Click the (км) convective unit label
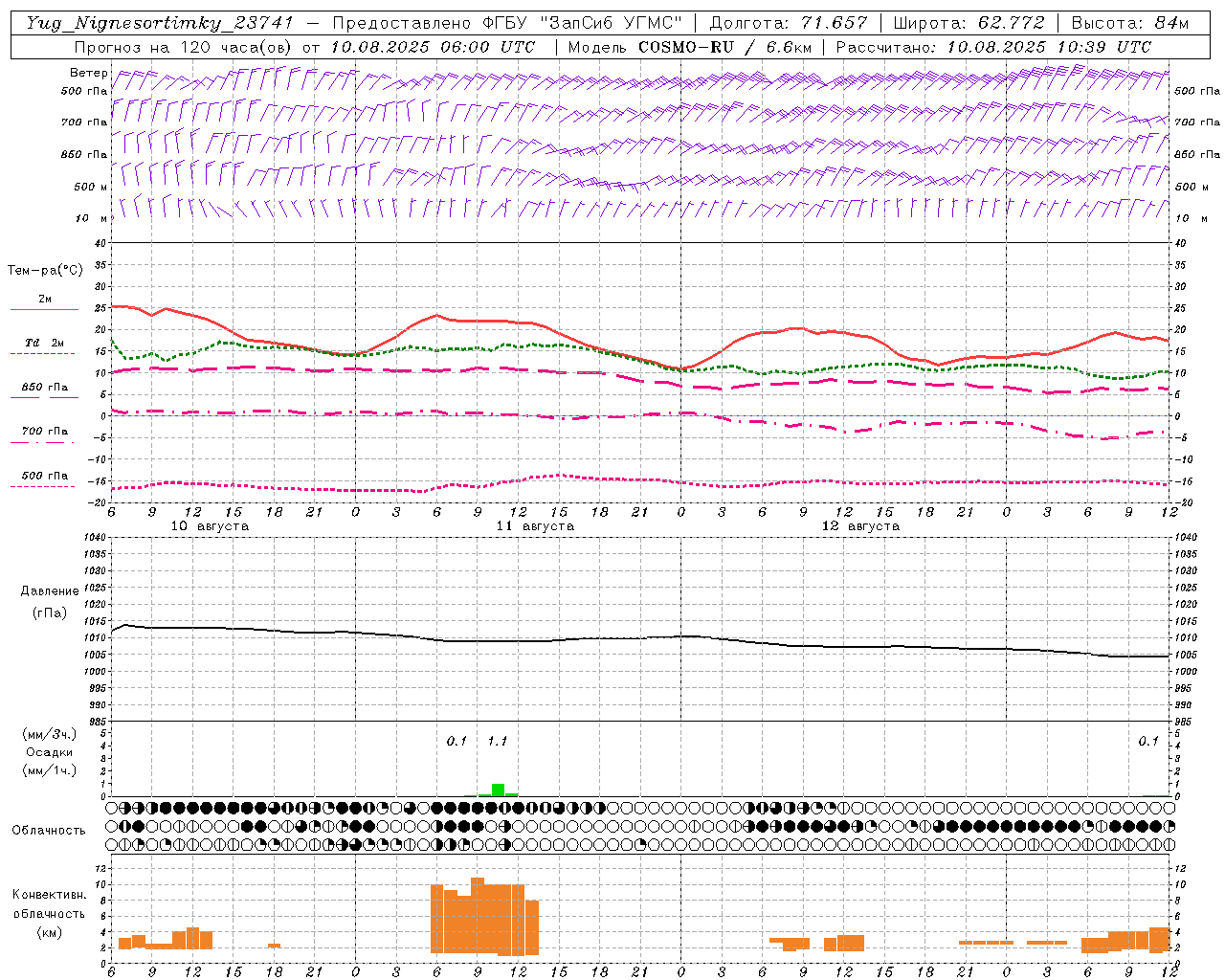The width and height of the screenshot is (1225, 980). coord(49,931)
